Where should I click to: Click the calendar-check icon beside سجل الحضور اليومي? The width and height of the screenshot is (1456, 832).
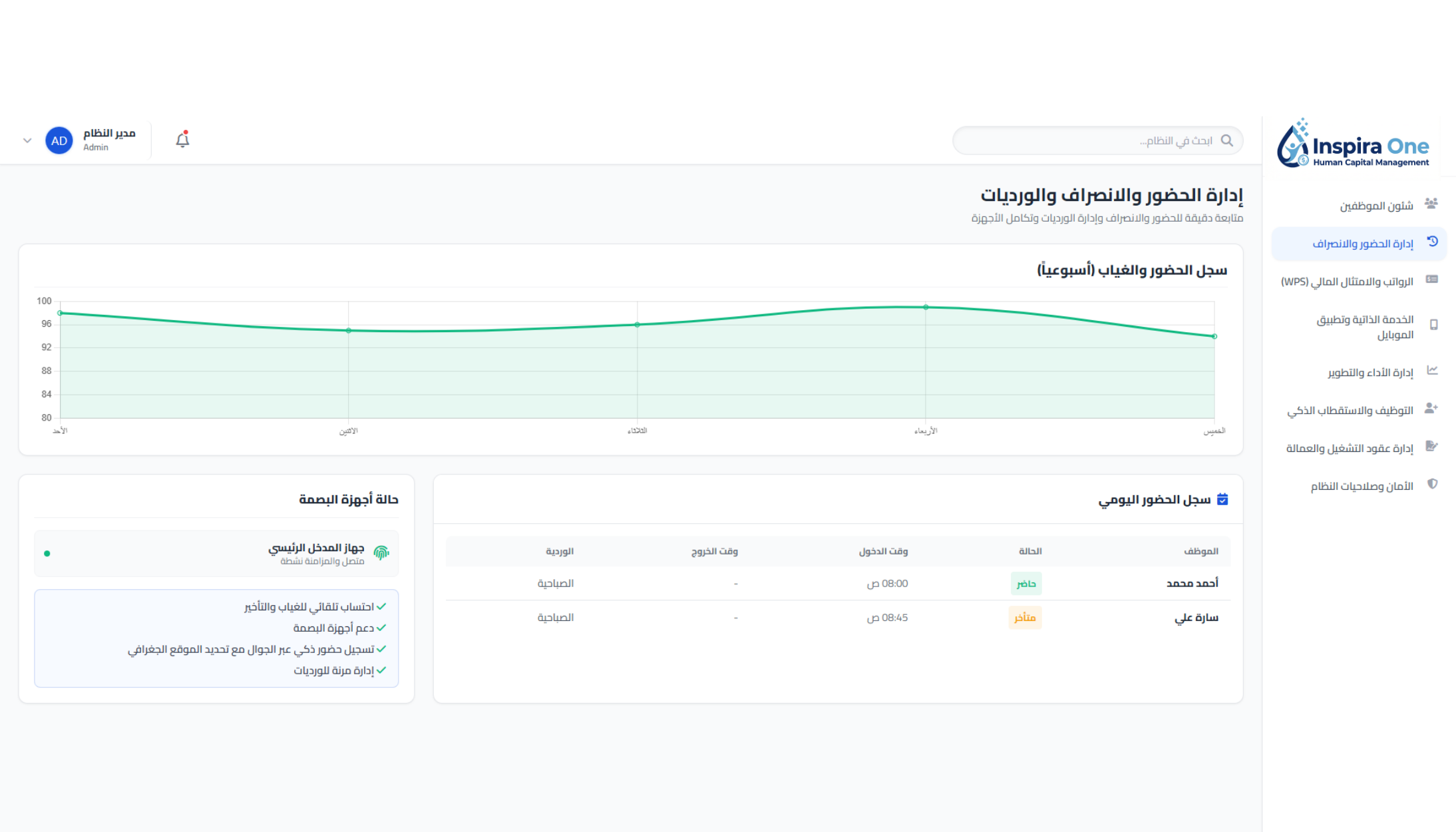coord(1222,499)
